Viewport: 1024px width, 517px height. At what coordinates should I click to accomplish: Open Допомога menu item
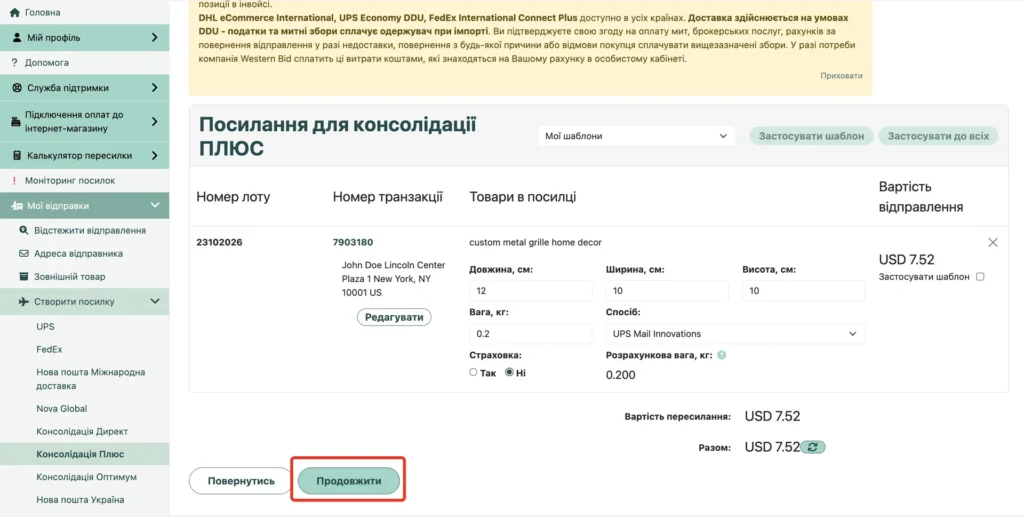coord(46,63)
